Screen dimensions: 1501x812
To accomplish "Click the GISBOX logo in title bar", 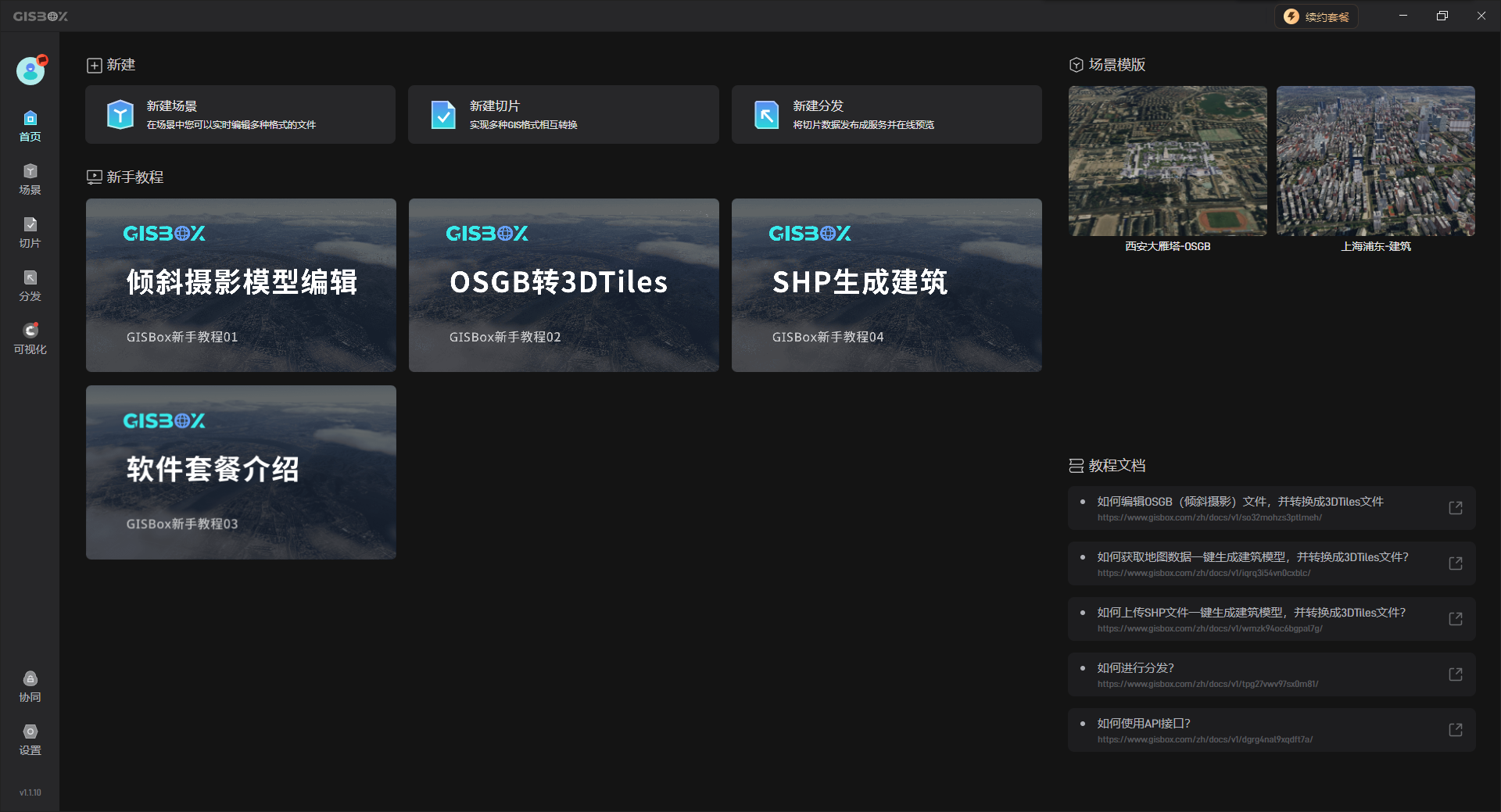I will point(41,16).
